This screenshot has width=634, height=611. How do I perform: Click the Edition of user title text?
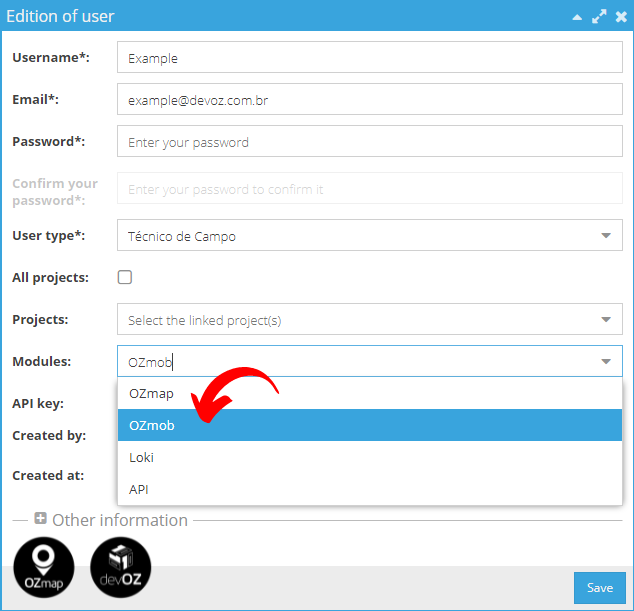(x=60, y=16)
